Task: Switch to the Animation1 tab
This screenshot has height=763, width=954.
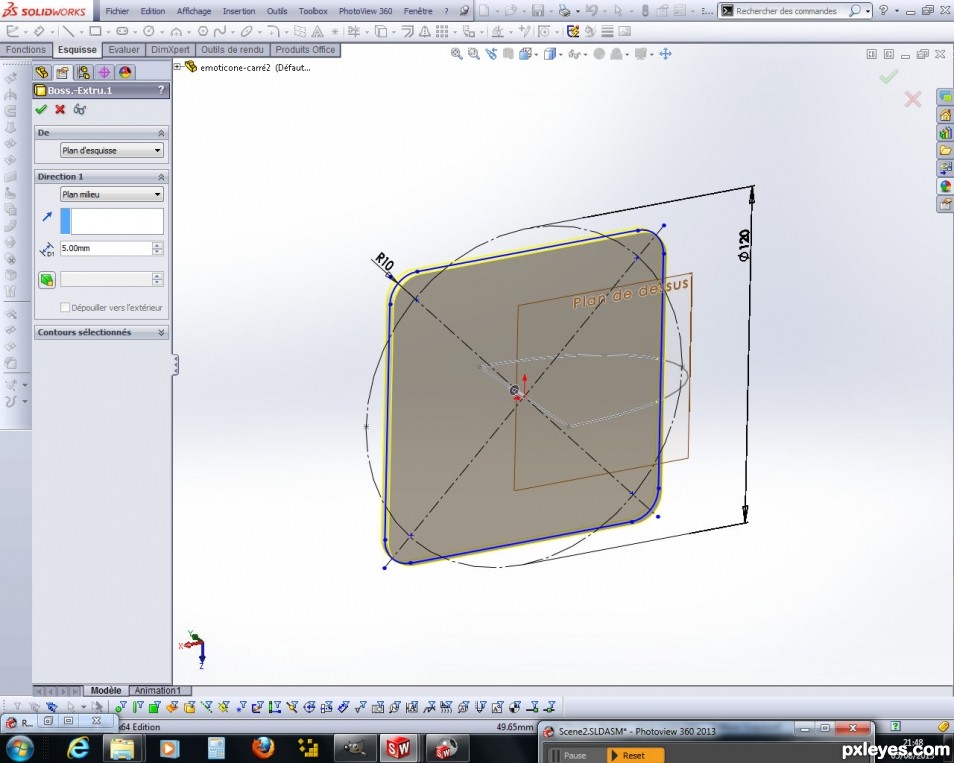Action: tap(158, 691)
